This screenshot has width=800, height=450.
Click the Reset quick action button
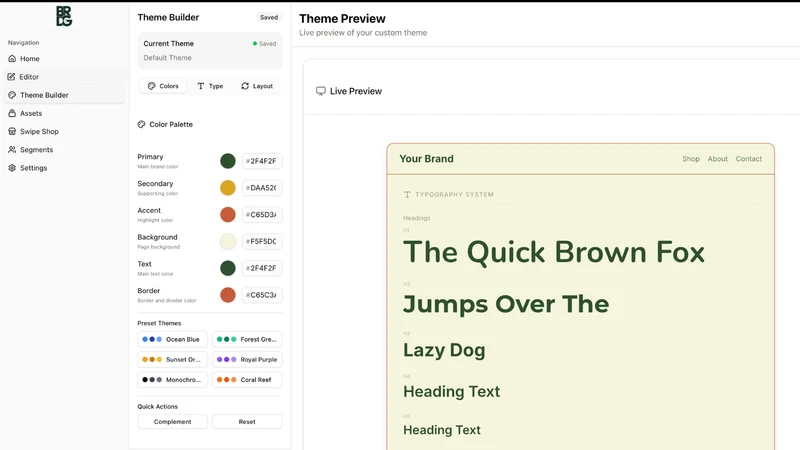pyautogui.click(x=247, y=421)
